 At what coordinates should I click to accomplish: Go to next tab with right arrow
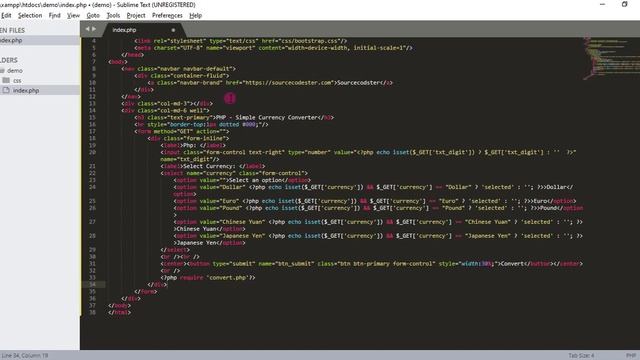pyautogui.click(x=94, y=29)
